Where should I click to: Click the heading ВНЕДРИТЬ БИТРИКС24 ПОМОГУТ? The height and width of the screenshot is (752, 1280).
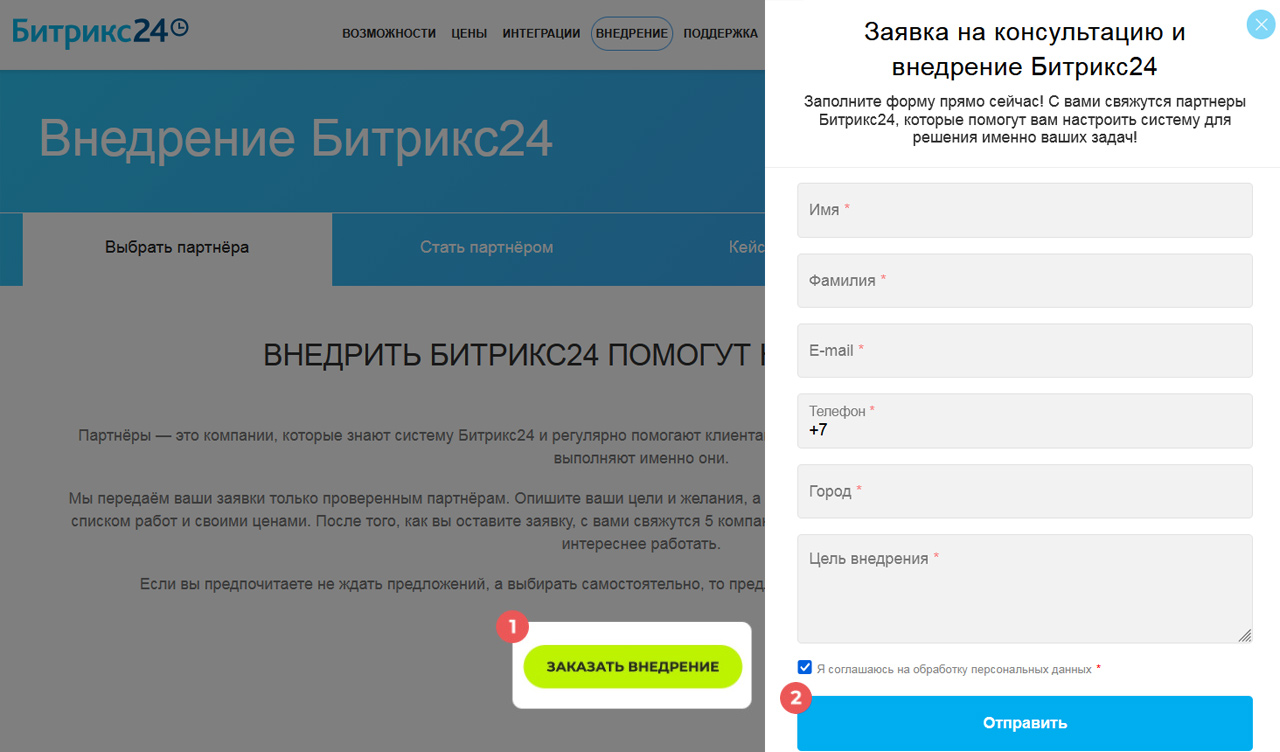(x=514, y=355)
